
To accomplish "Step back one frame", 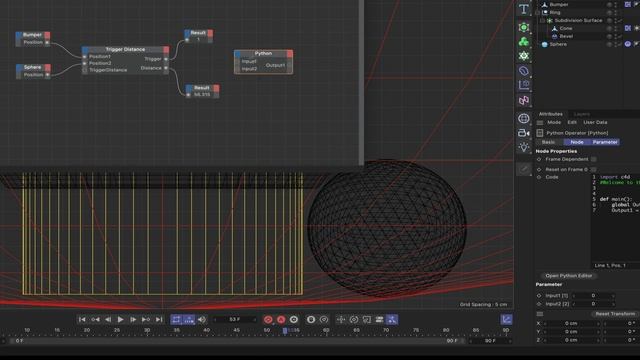I will click(108, 320).
